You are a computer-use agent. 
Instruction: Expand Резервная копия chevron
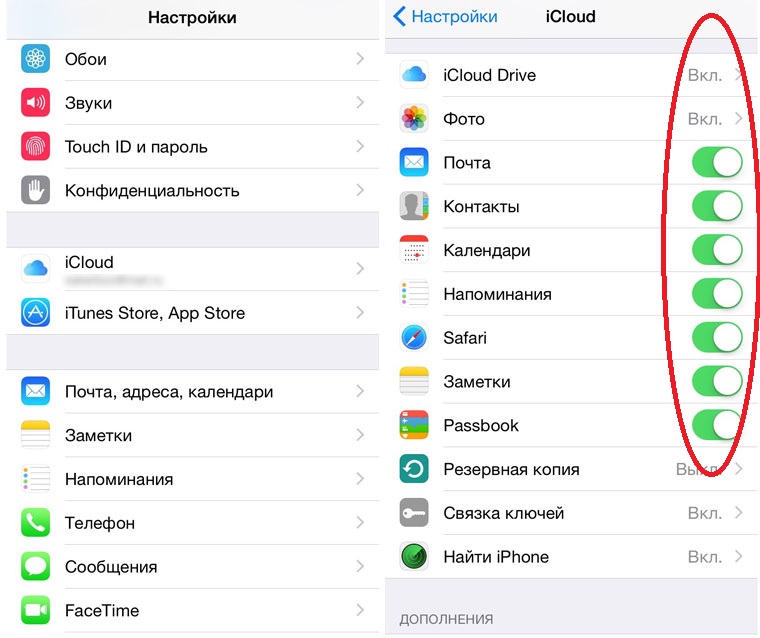point(738,469)
